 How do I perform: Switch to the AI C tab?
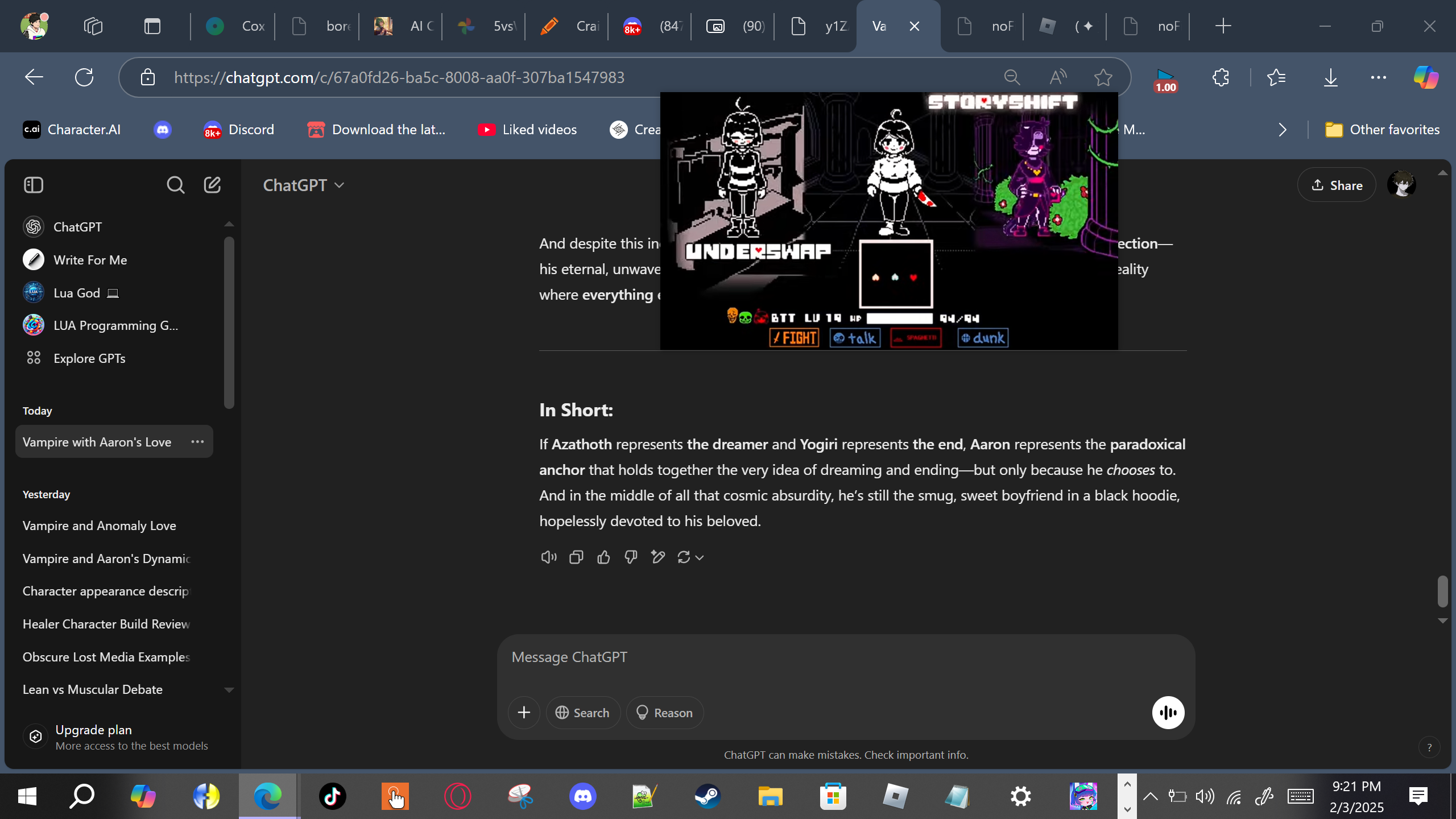(402, 26)
